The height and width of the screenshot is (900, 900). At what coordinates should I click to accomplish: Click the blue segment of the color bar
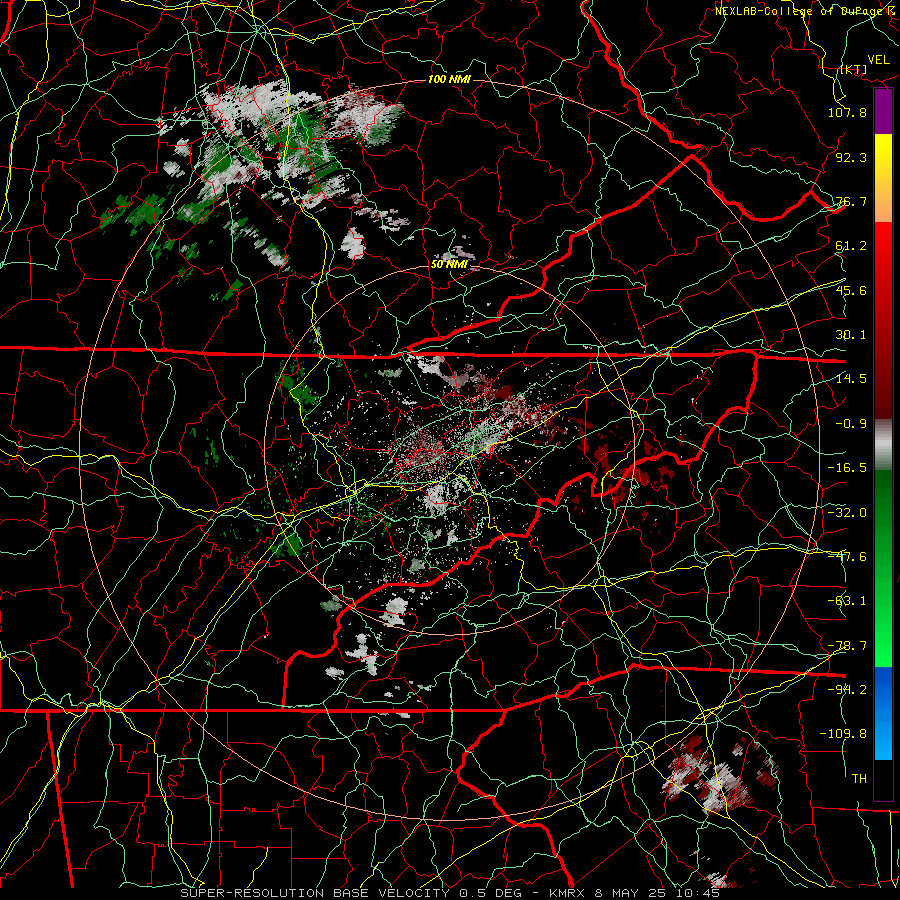(x=883, y=713)
